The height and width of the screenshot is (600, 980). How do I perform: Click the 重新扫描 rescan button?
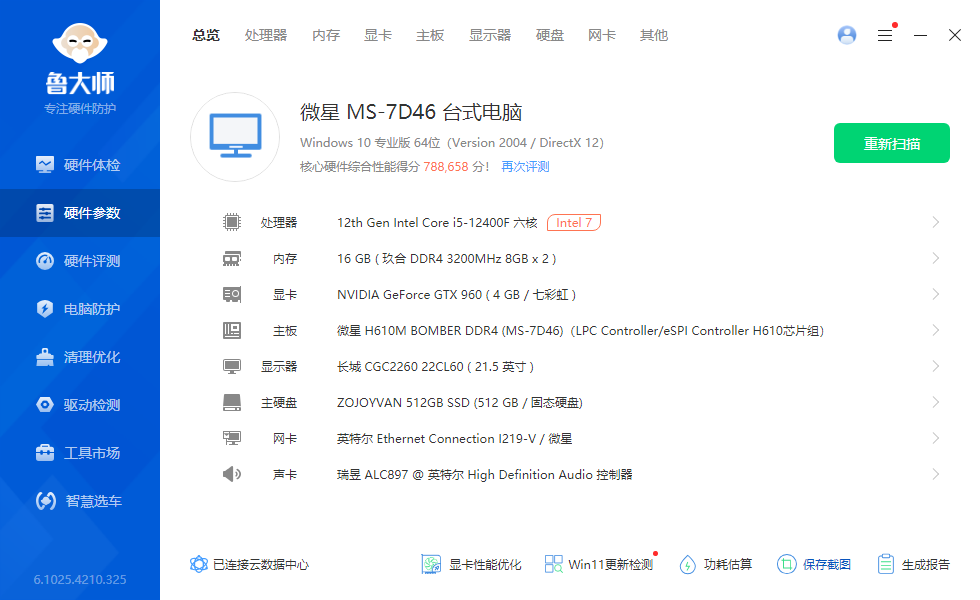(x=892, y=143)
